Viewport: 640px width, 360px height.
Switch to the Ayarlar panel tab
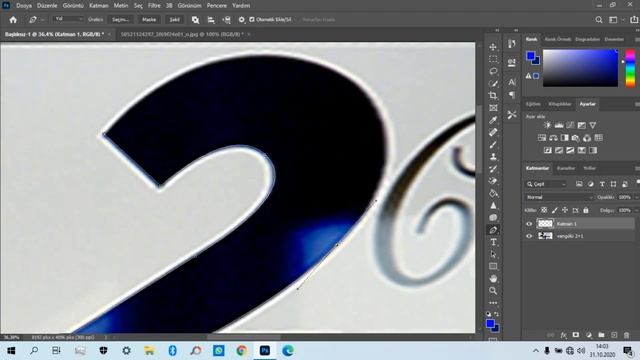pos(587,104)
